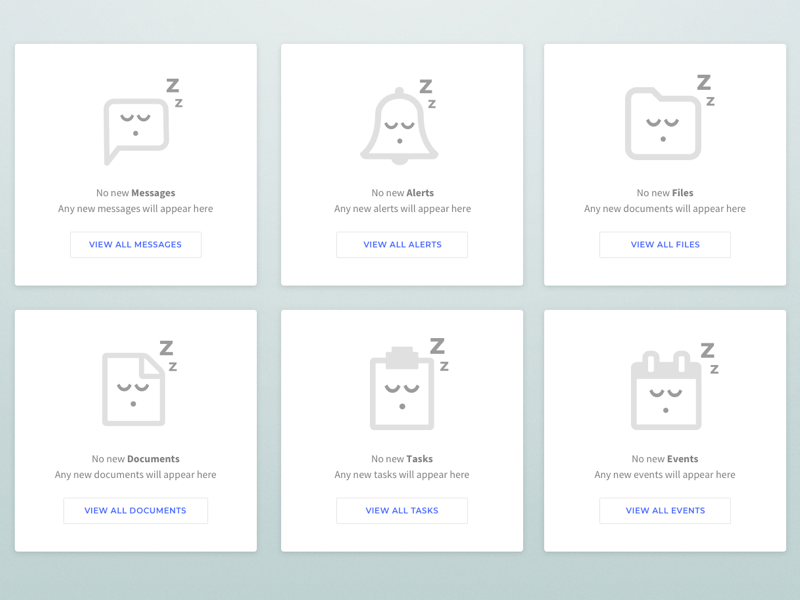Click the VIEW ALL FILES button
This screenshot has height=600, width=800.
[665, 244]
